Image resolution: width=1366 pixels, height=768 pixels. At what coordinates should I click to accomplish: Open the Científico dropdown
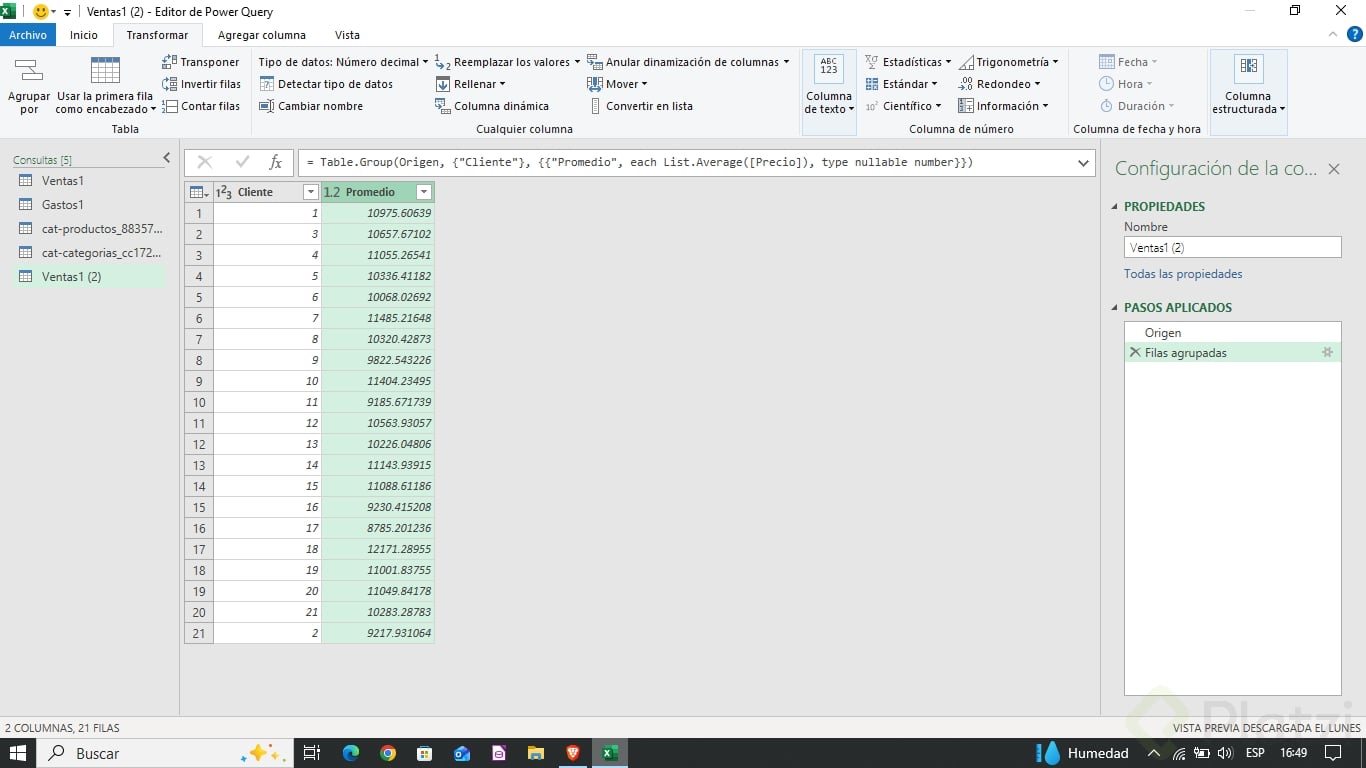pos(903,106)
